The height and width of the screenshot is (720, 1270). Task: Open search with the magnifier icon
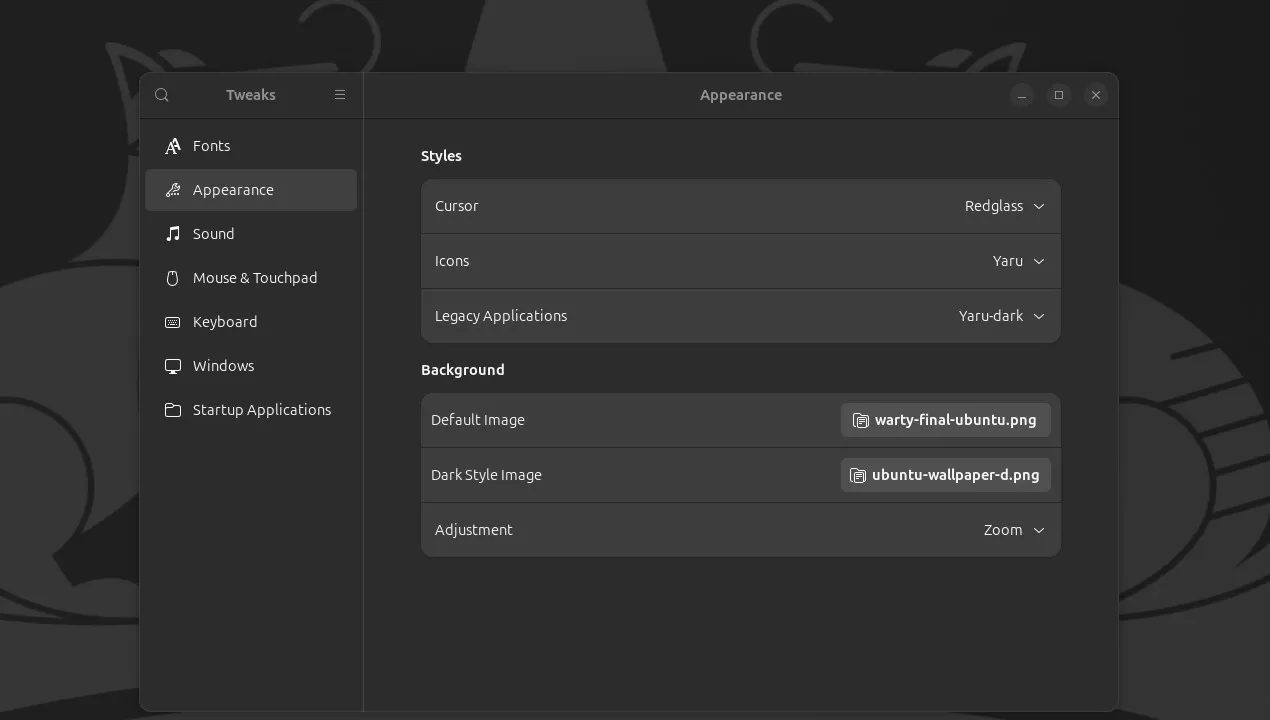(x=161, y=94)
